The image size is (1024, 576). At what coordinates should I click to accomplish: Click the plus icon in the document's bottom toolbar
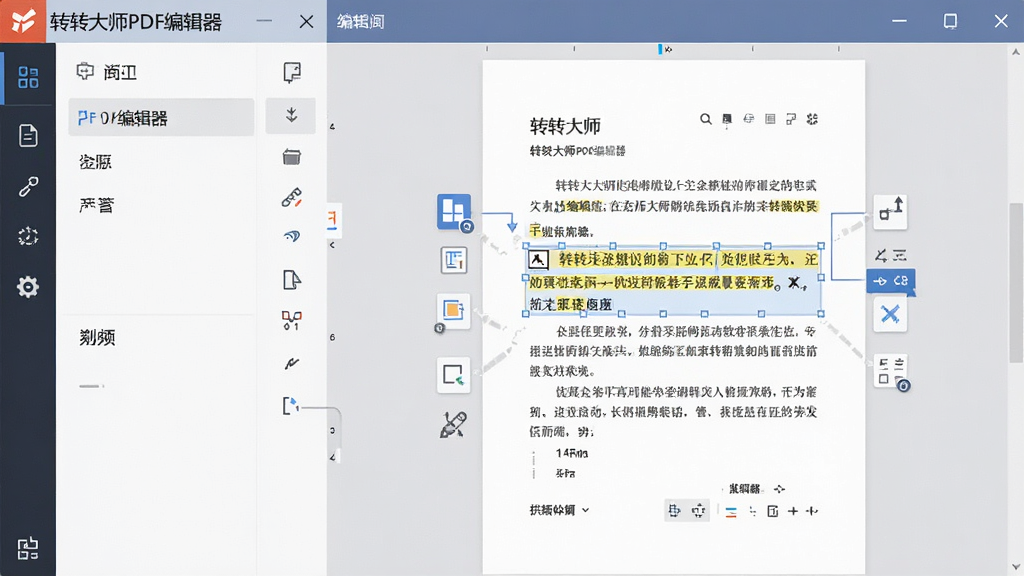coord(793,511)
